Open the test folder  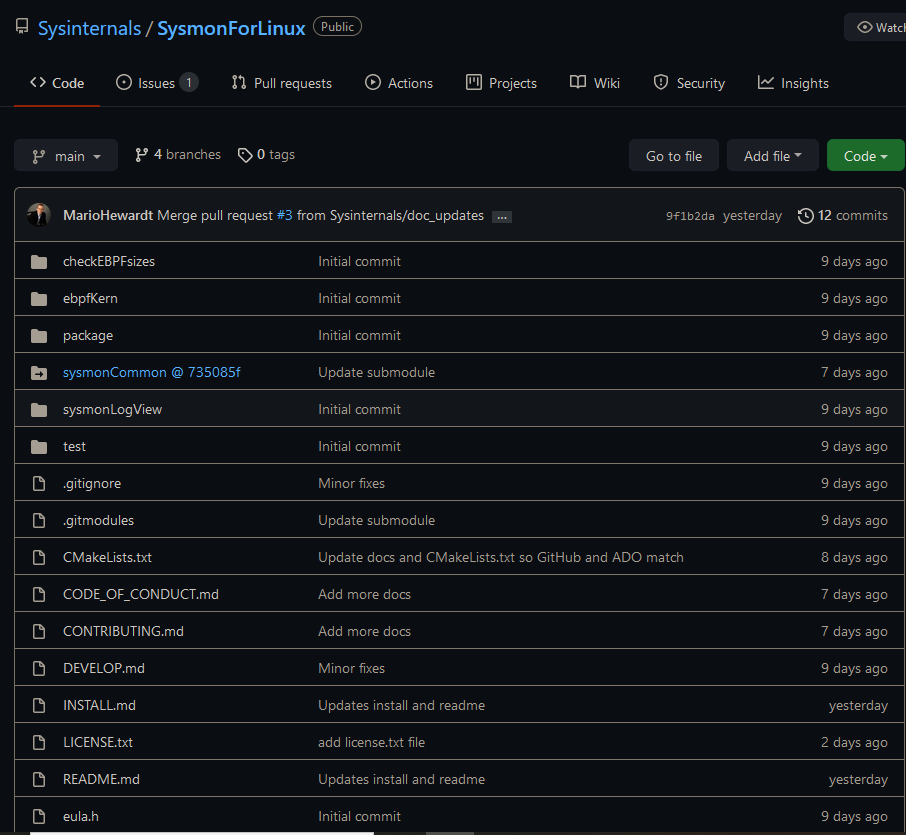74,446
